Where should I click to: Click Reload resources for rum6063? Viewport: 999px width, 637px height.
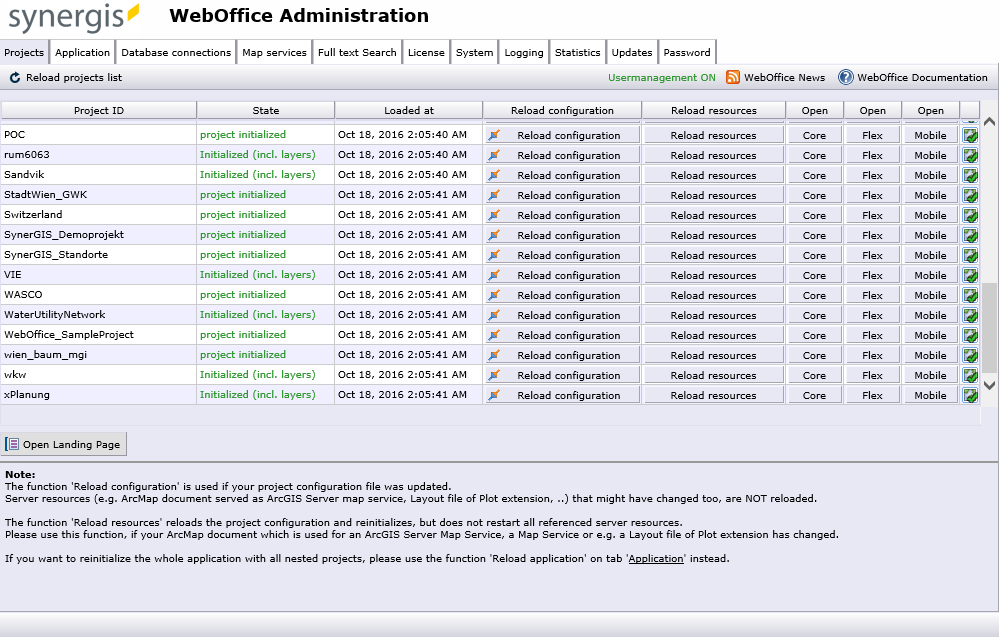(x=713, y=154)
